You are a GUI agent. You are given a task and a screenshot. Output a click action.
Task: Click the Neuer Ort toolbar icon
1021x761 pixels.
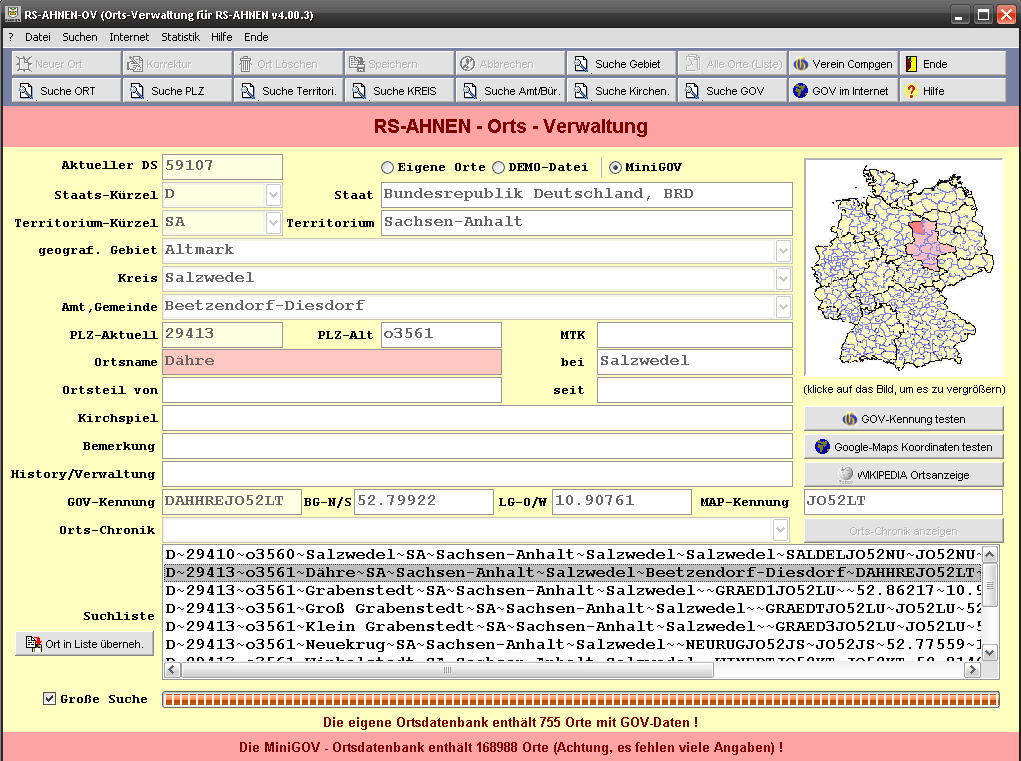(x=24, y=64)
